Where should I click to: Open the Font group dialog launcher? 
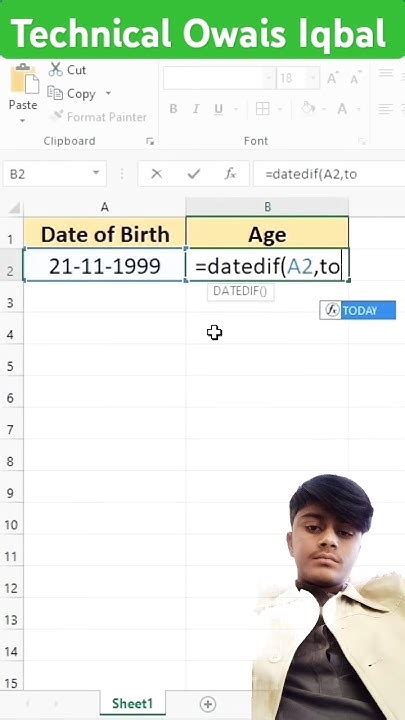pyautogui.click(x=363, y=141)
